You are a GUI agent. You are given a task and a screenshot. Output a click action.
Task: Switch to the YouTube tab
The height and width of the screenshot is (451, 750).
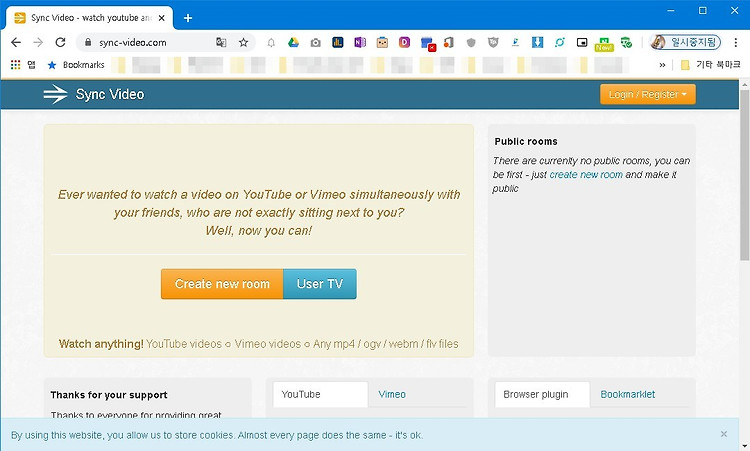click(320, 395)
